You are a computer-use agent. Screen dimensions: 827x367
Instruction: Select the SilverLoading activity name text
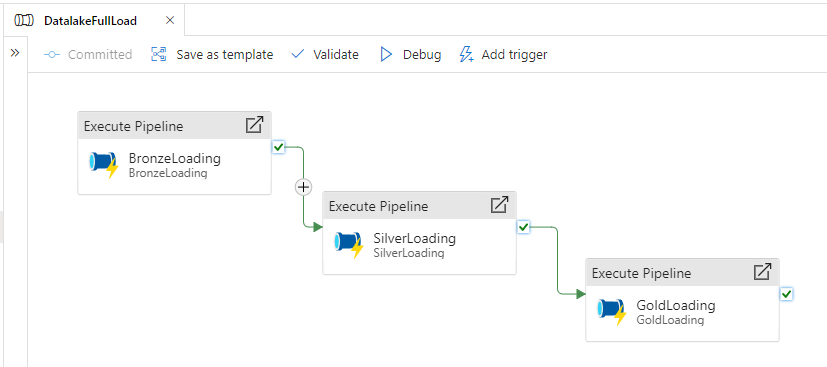[x=415, y=238]
